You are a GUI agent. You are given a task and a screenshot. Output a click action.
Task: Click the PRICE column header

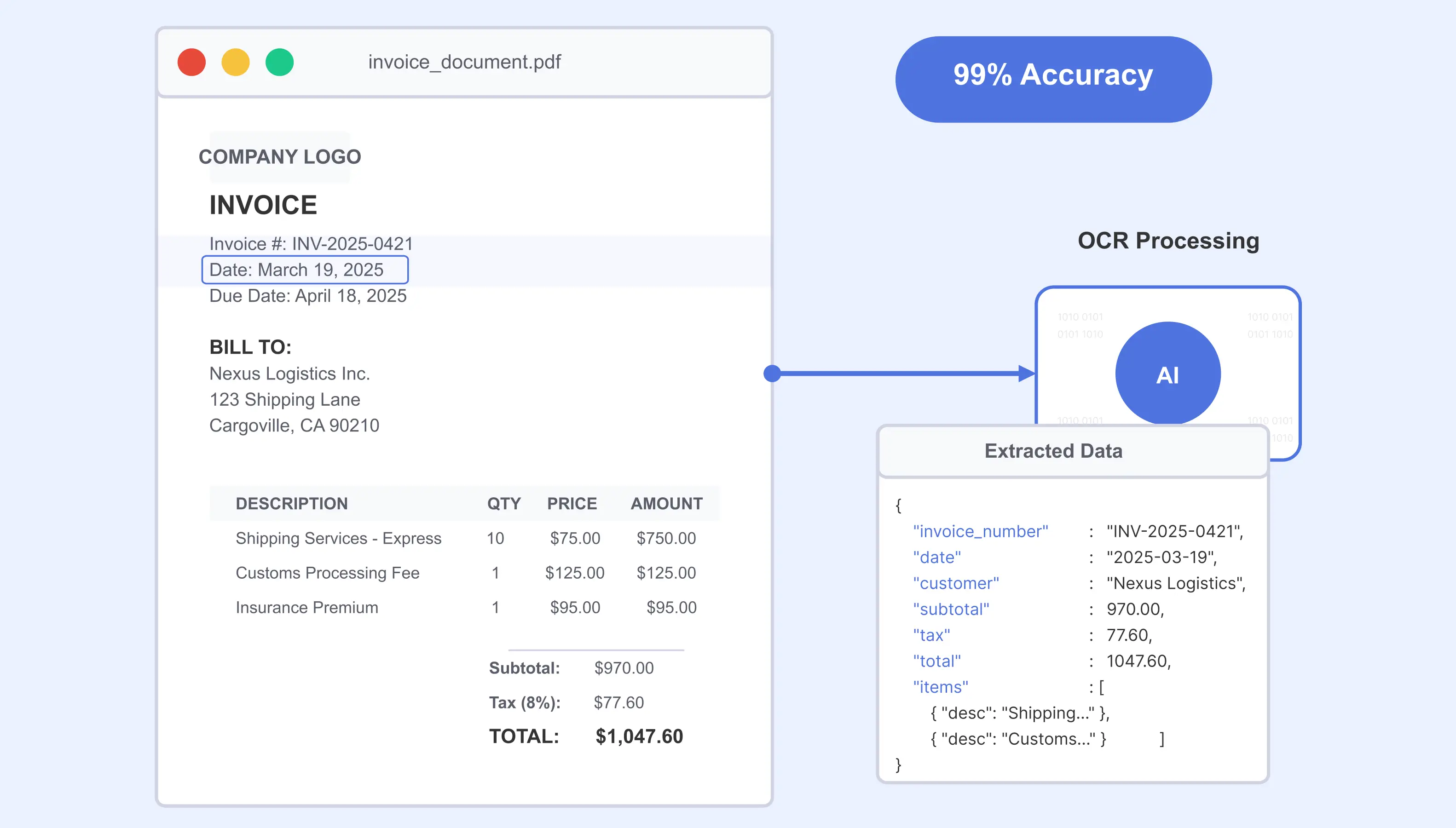pyautogui.click(x=572, y=503)
